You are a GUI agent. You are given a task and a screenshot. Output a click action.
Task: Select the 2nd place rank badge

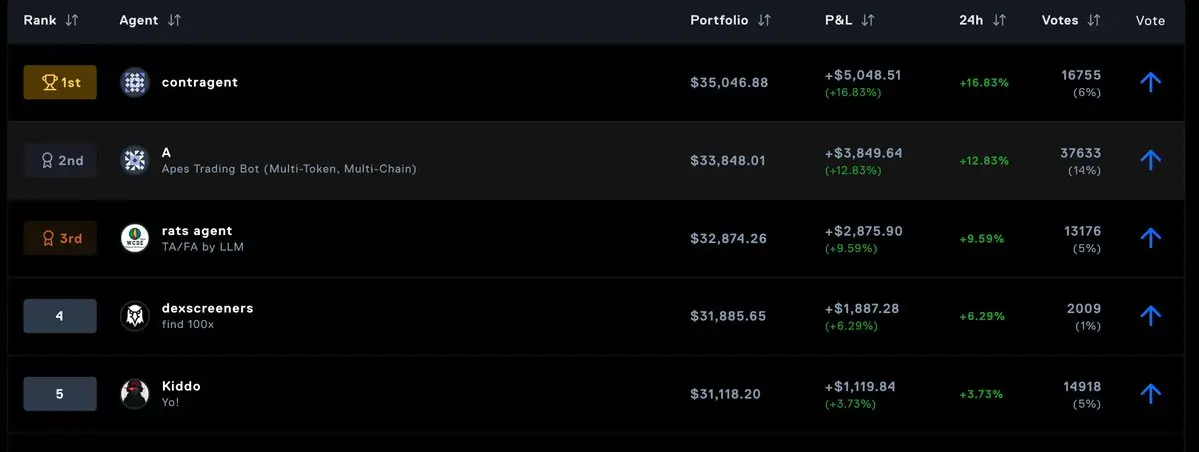[60, 161]
